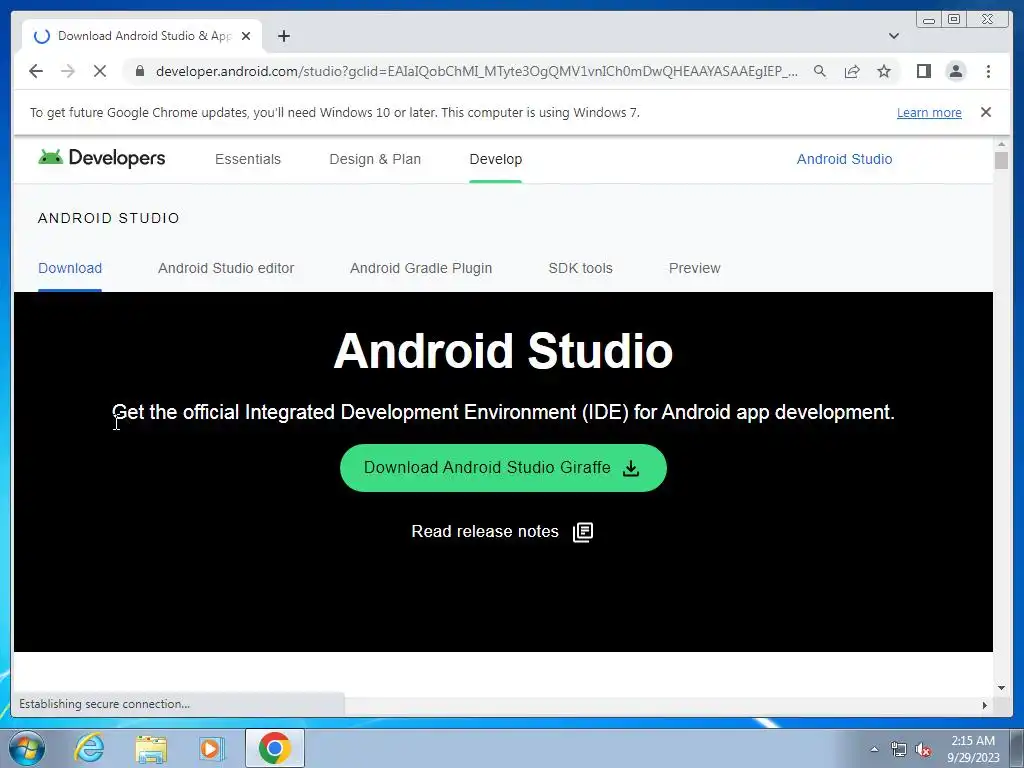Open the Chrome profile avatar
The width and height of the screenshot is (1024, 768).
click(x=955, y=71)
